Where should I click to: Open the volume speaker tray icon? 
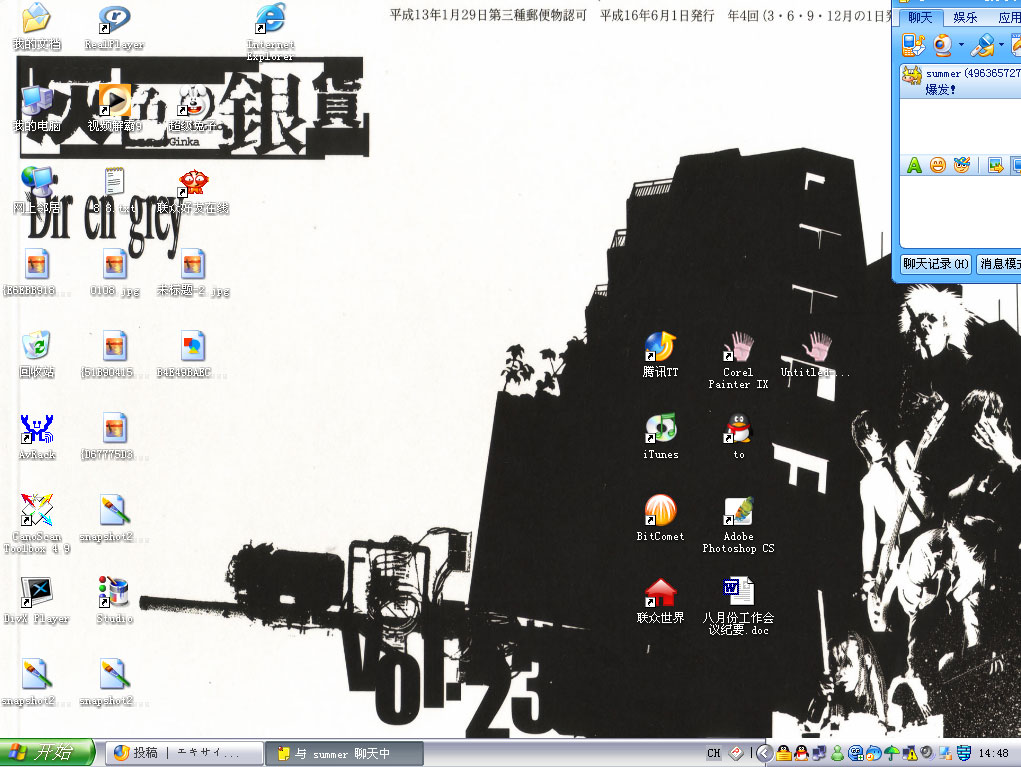[x=927, y=753]
